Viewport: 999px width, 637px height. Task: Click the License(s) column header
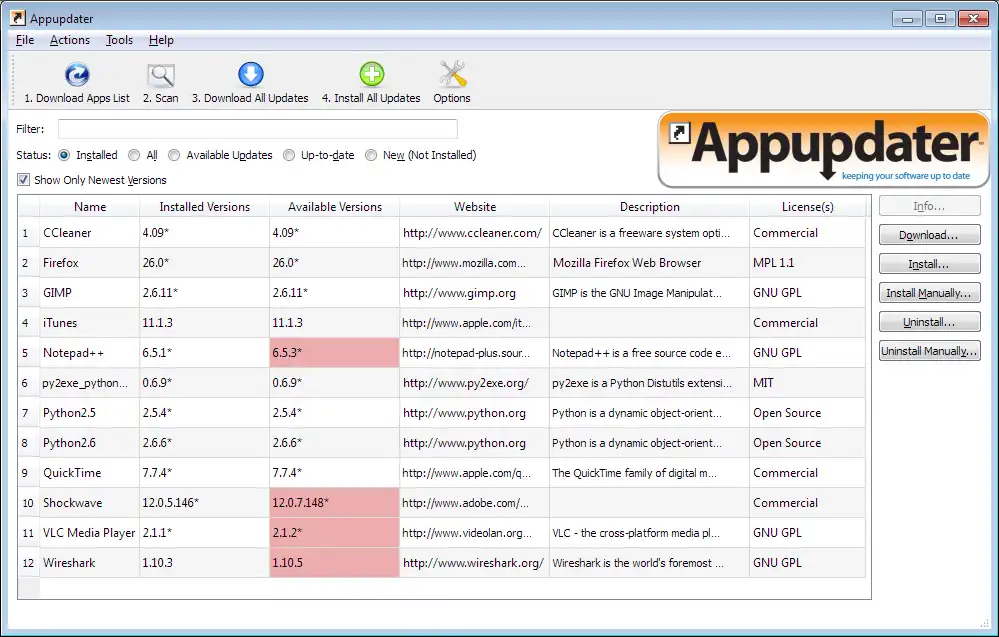807,207
